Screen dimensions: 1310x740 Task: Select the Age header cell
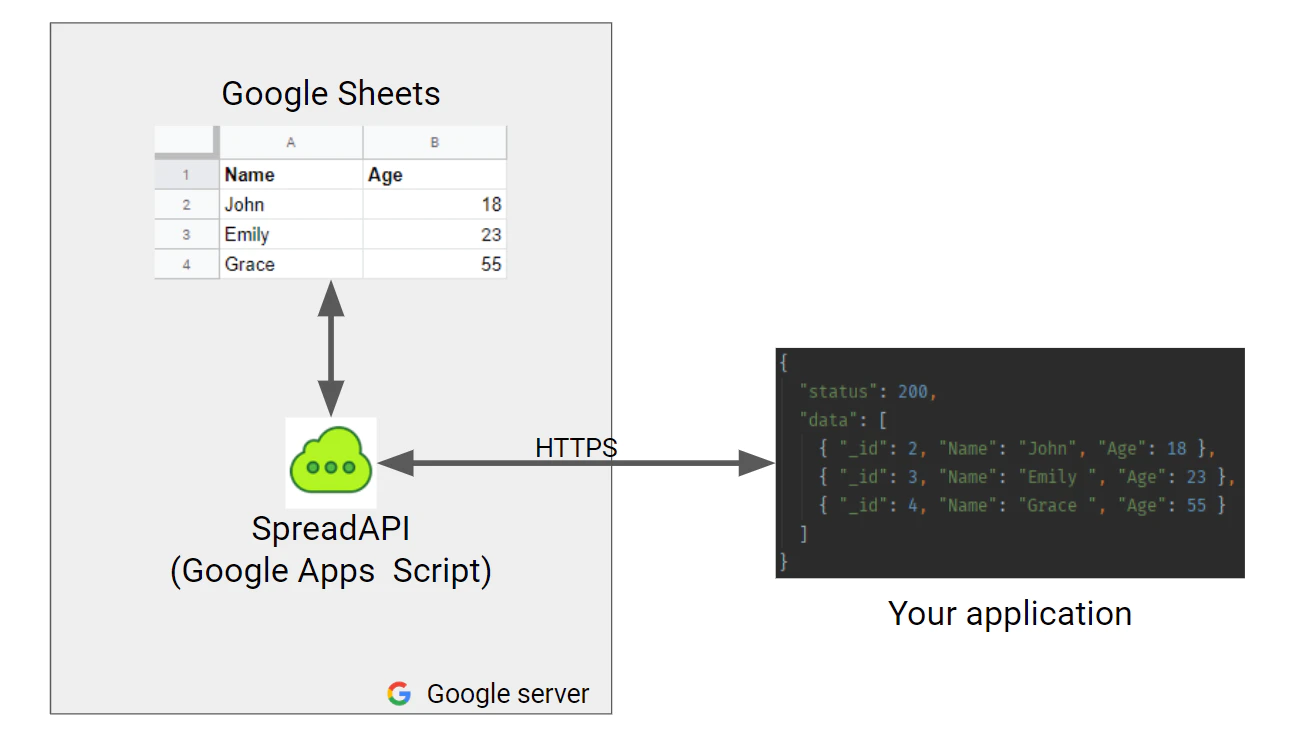(x=435, y=175)
